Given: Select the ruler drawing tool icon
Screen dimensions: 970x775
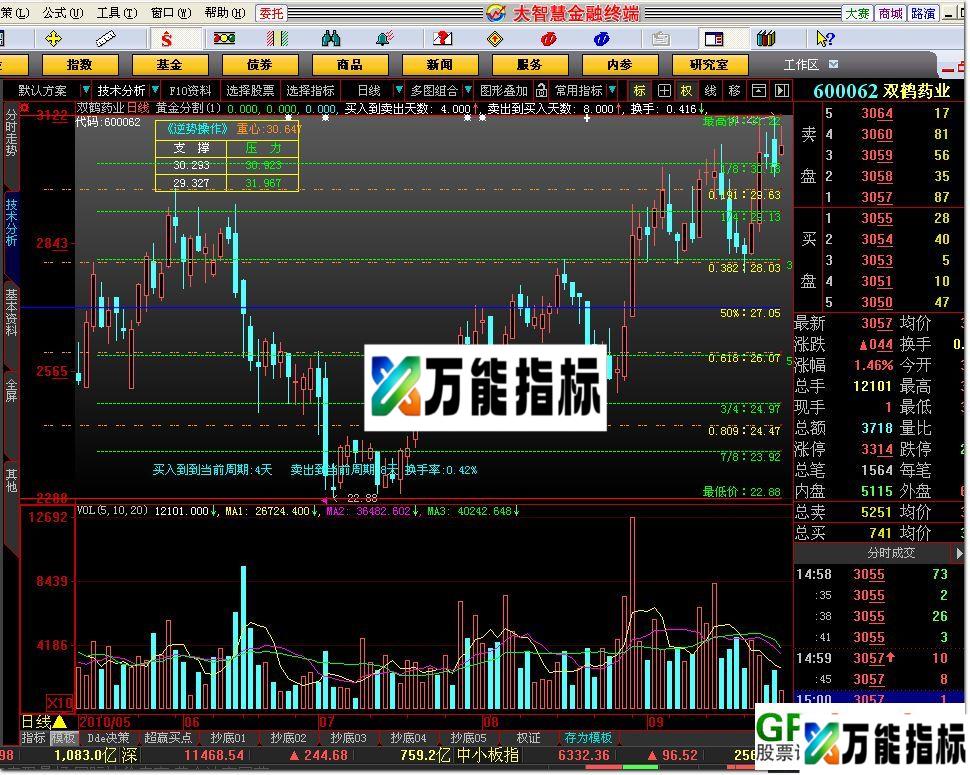Looking at the screenshot, I should (105, 38).
